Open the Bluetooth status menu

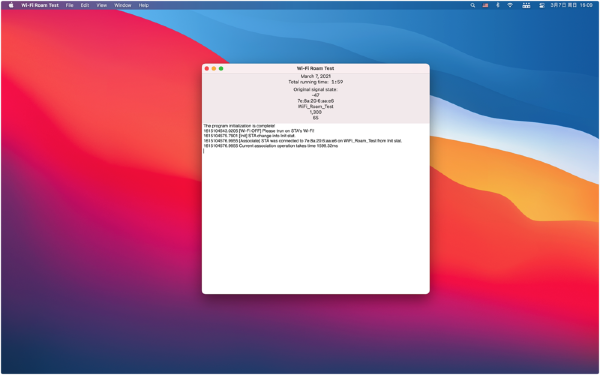tap(497, 5)
